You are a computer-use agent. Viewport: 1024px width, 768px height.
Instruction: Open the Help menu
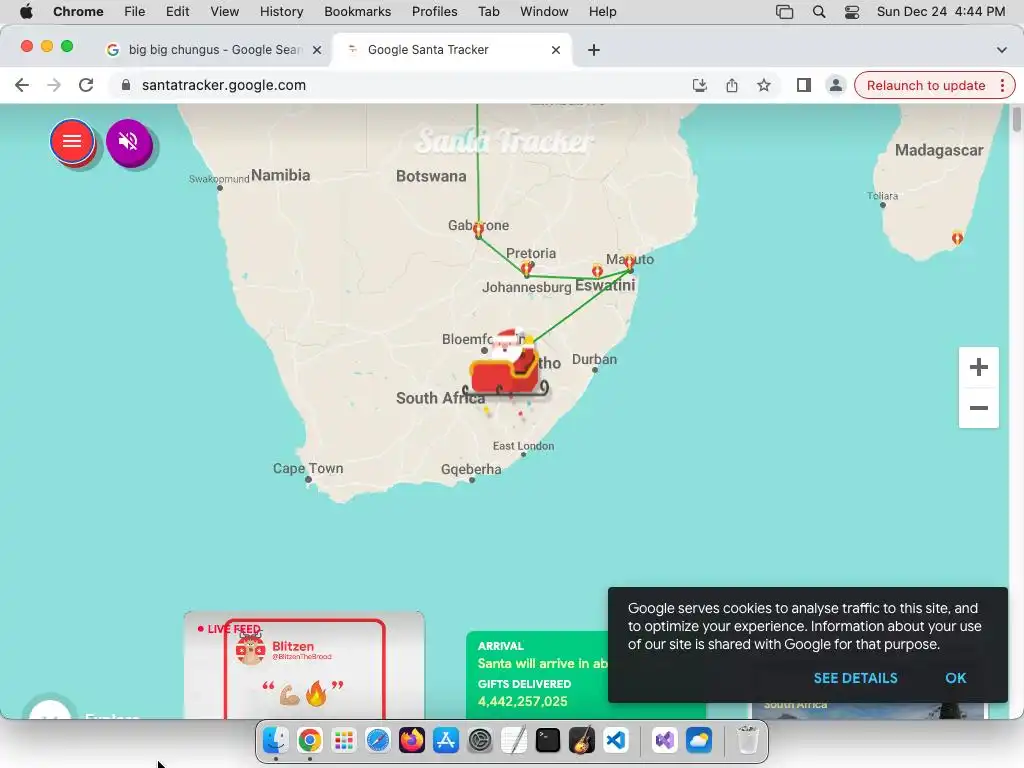[602, 12]
